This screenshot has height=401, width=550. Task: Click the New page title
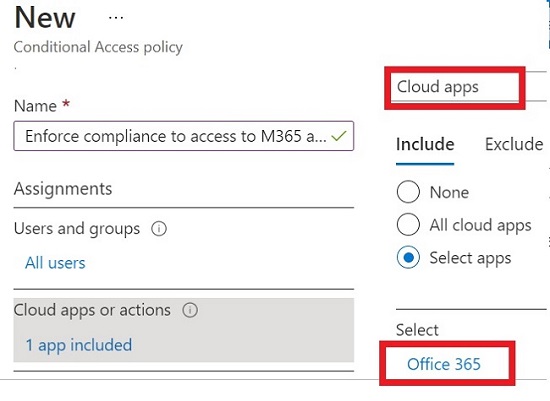pos(45,18)
